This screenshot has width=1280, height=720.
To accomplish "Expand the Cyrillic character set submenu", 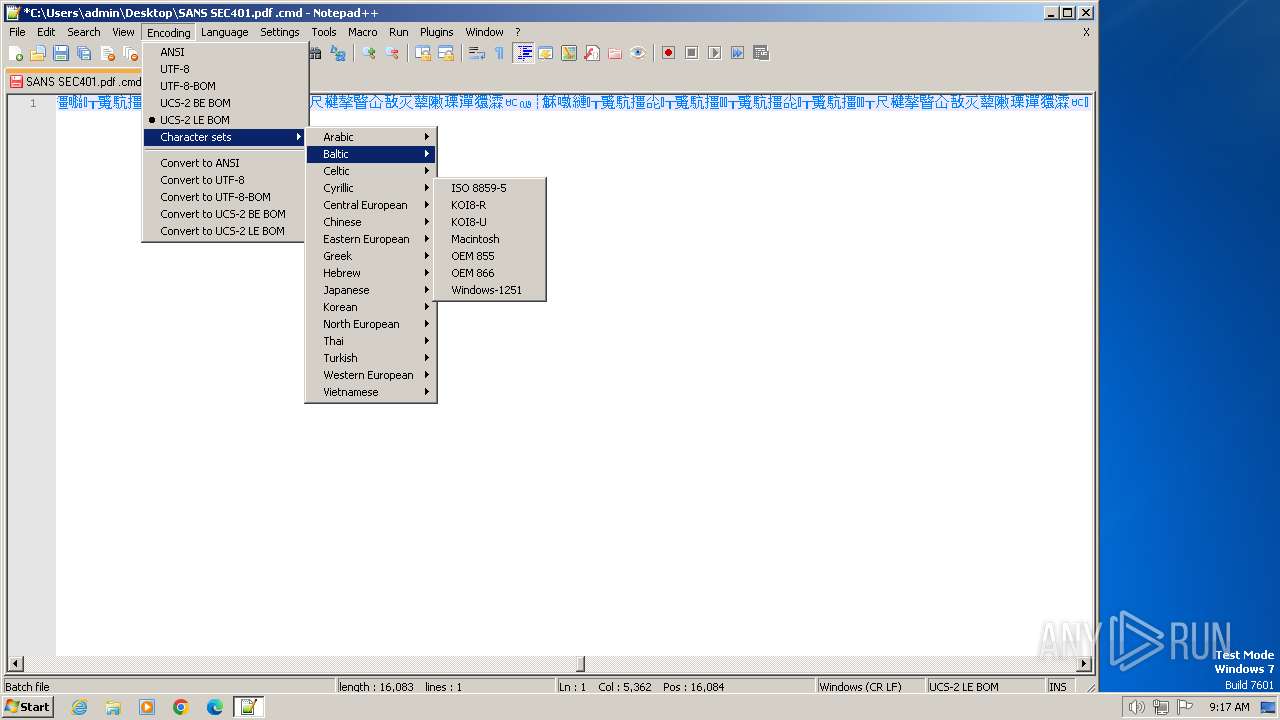I will coord(370,188).
